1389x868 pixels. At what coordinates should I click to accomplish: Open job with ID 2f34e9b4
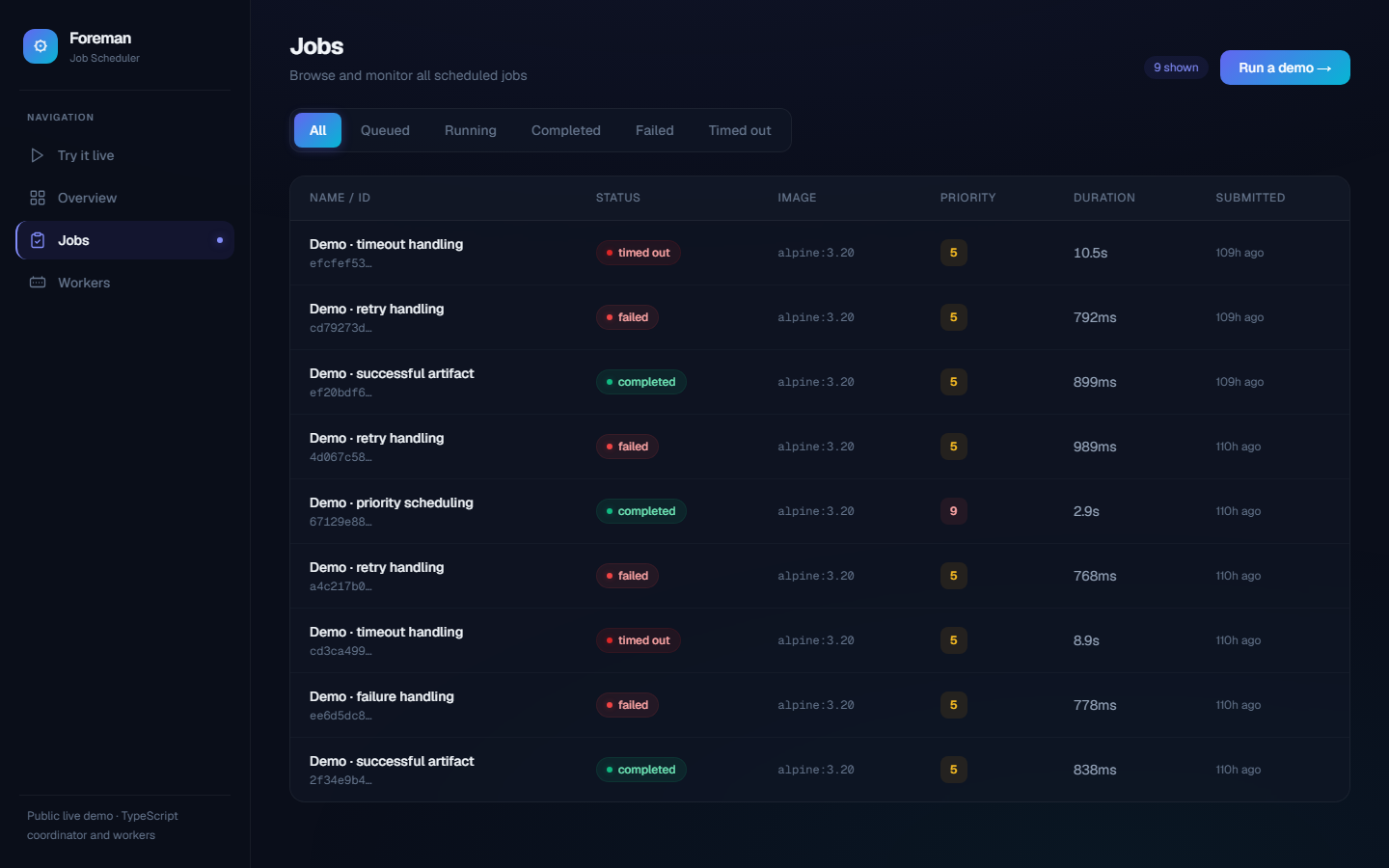[x=820, y=770]
